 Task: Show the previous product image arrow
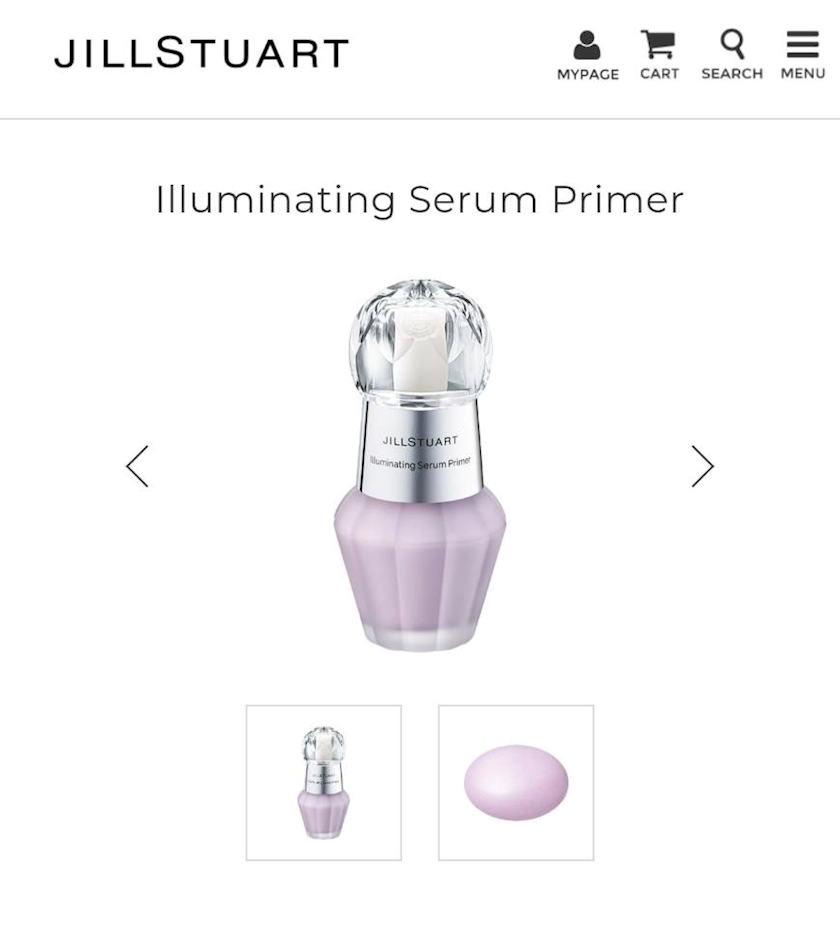pyautogui.click(x=137, y=466)
